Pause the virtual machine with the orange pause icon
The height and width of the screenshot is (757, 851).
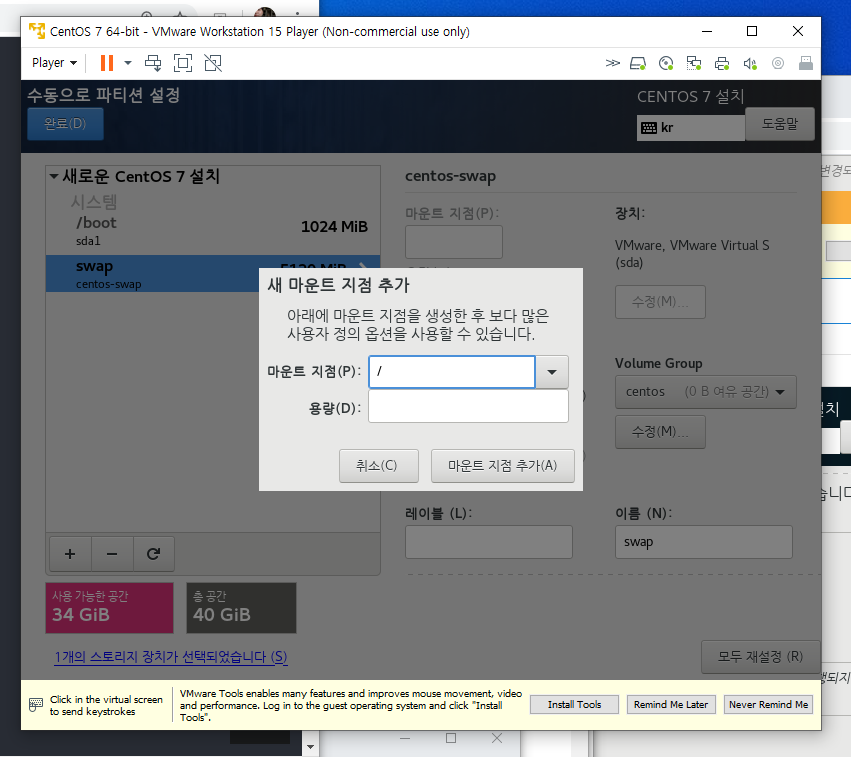click(107, 63)
